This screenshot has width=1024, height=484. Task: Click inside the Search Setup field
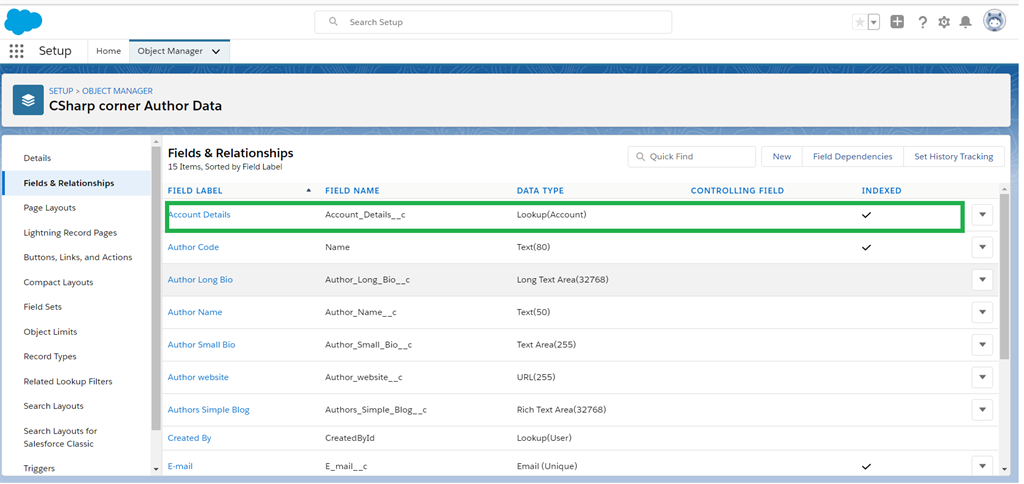[493, 22]
